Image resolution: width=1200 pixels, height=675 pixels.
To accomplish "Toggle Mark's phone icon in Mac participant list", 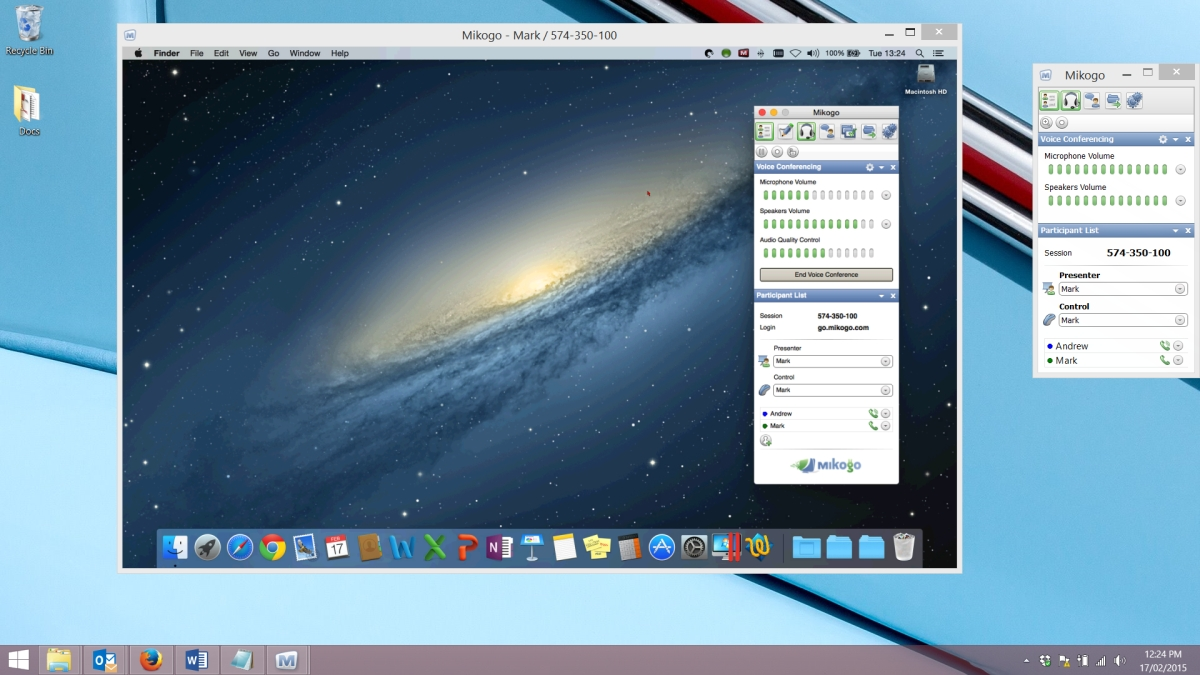I will click(873, 426).
